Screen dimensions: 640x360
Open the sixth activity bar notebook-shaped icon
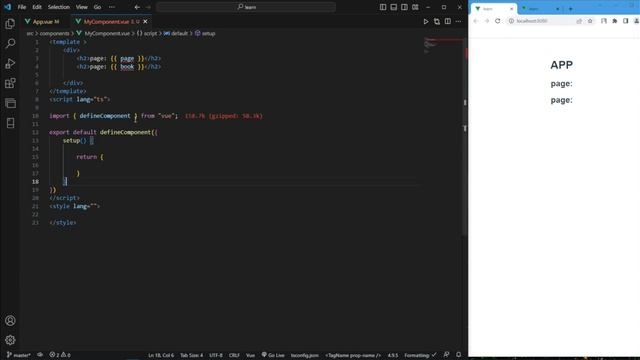(10, 123)
